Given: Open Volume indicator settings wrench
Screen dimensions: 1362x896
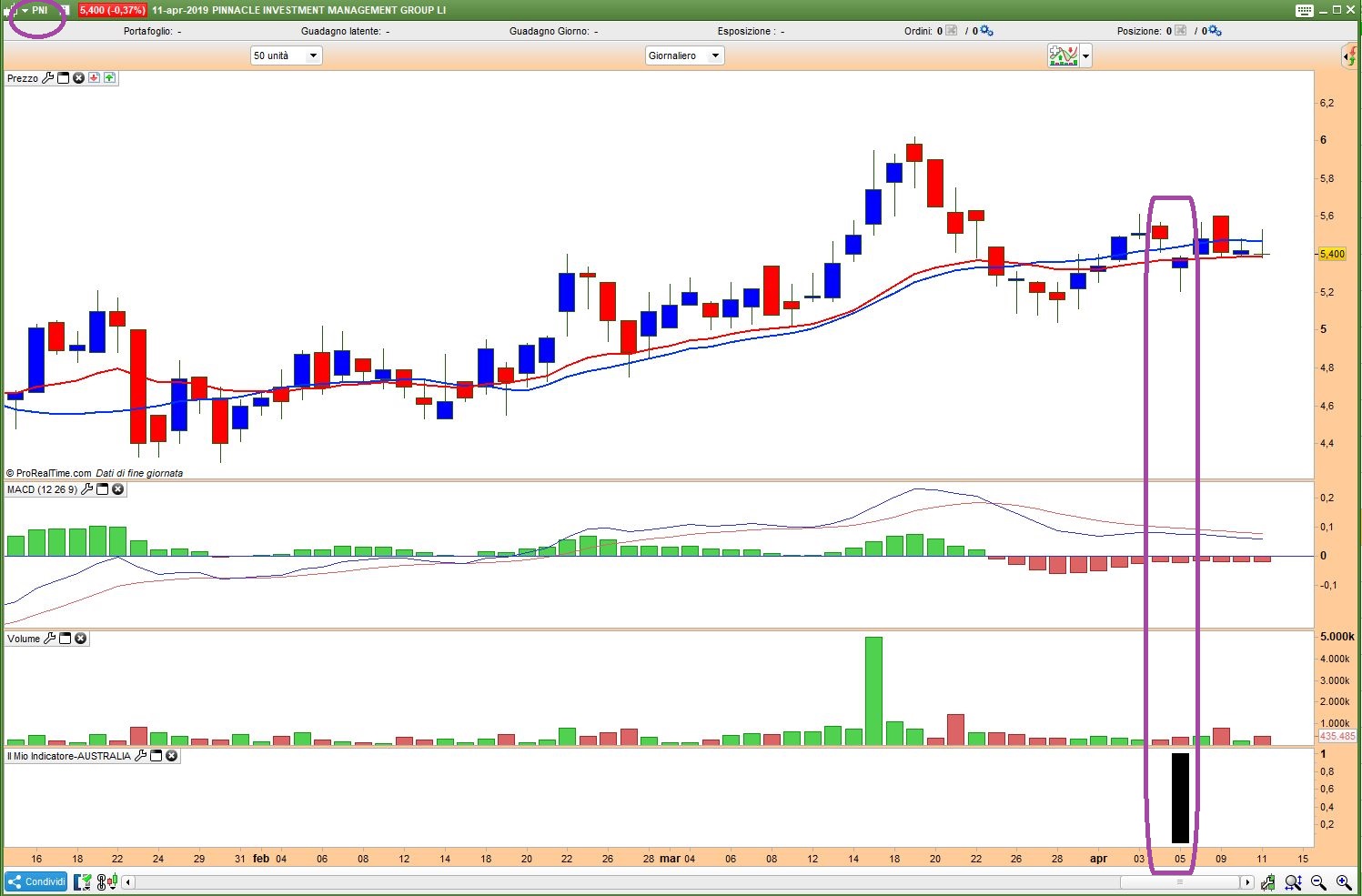Looking at the screenshot, I should [50, 639].
